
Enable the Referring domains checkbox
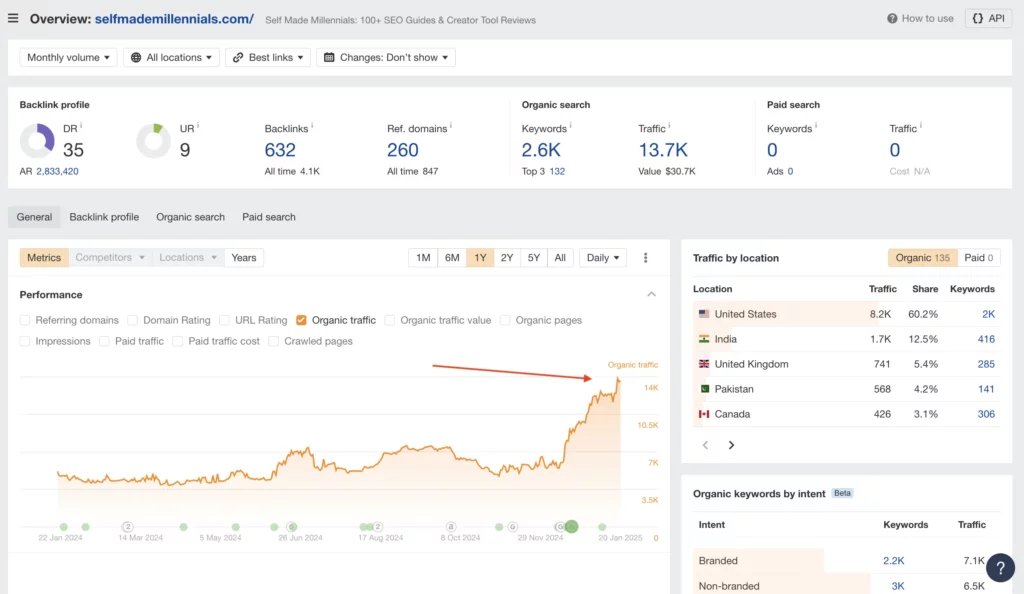point(26,320)
